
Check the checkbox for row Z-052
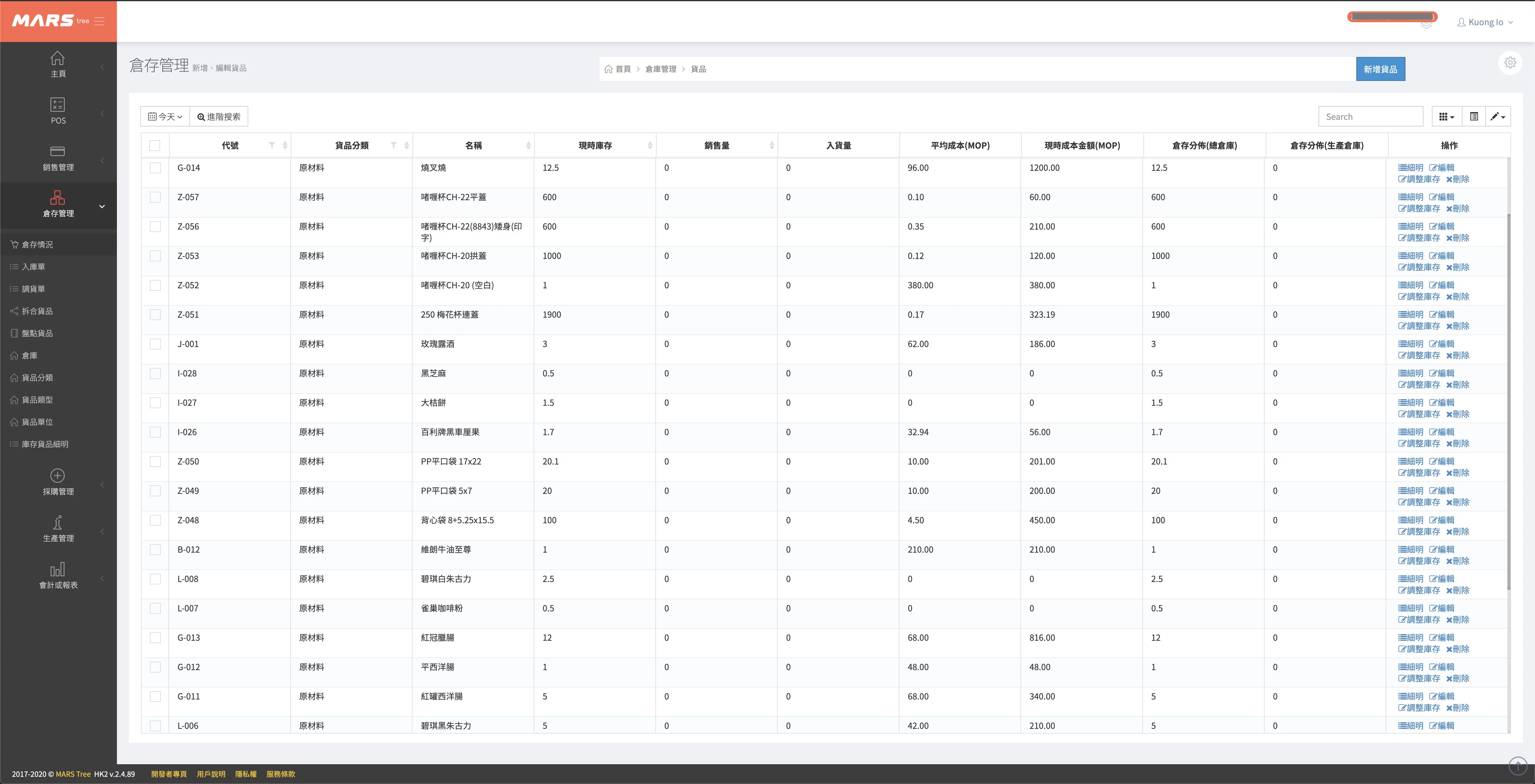155,285
